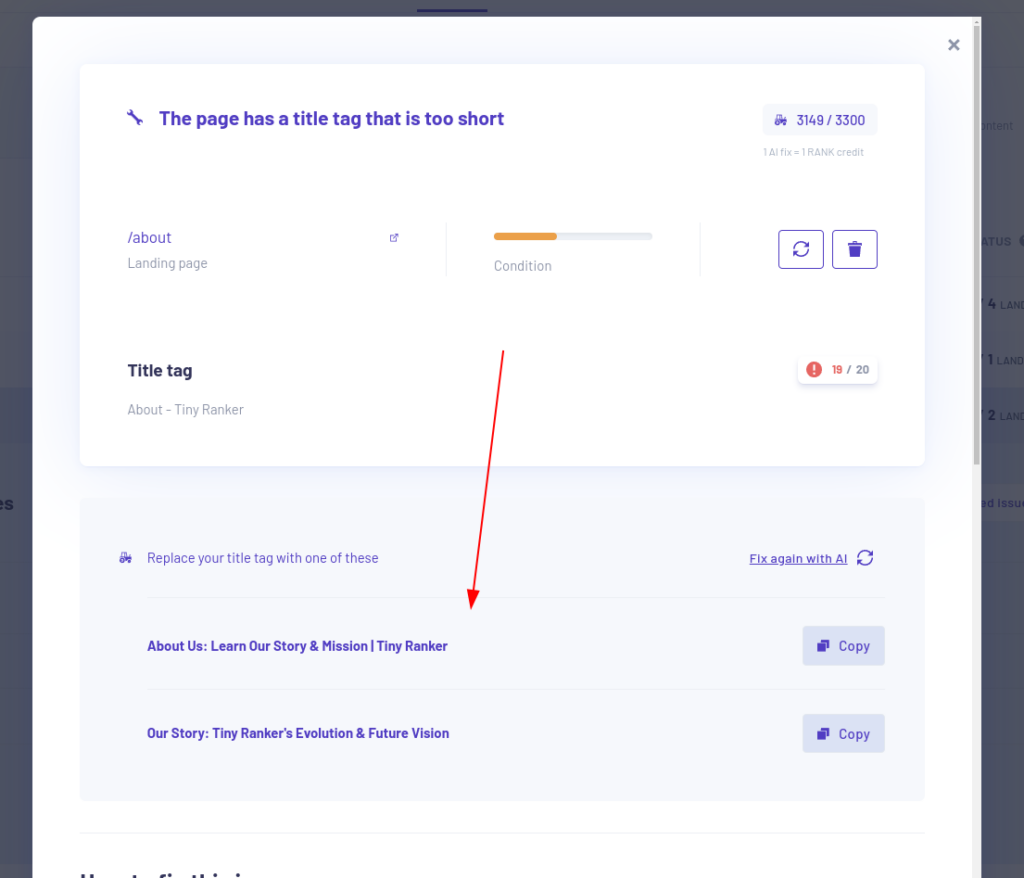Click the red warning icon by character count

coord(814,370)
